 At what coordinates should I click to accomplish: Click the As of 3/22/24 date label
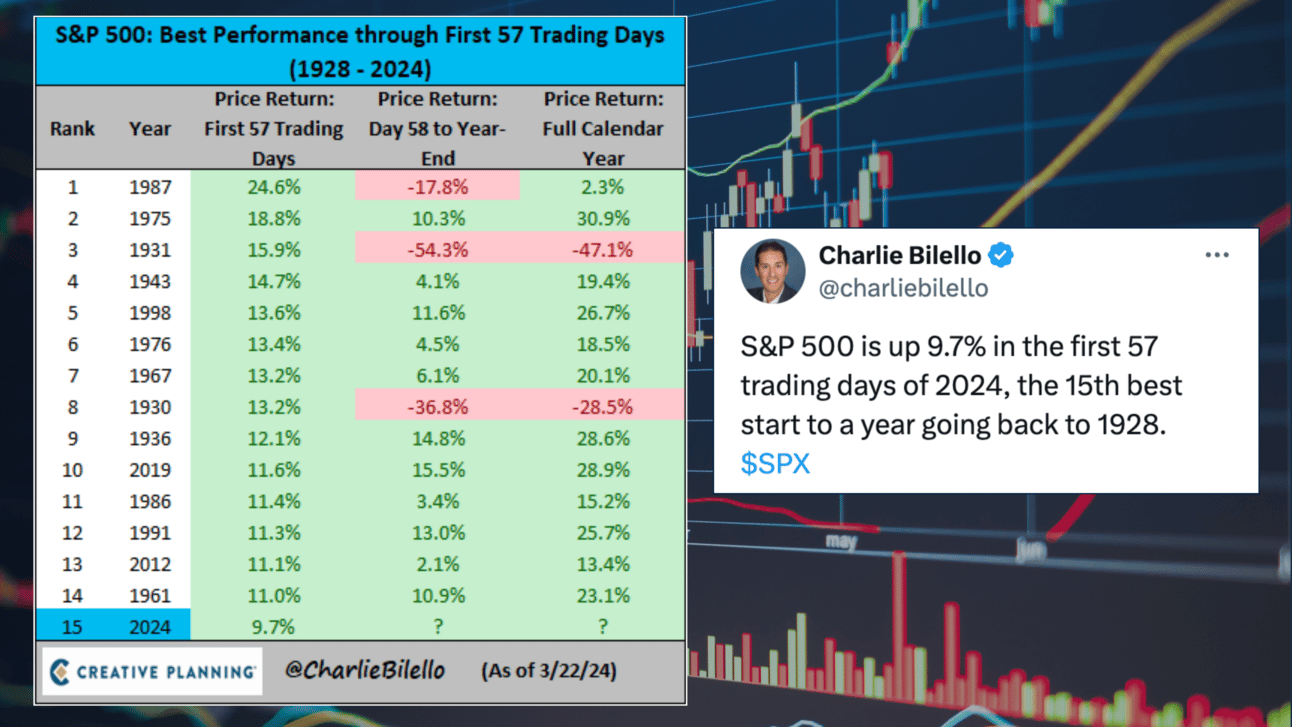tap(548, 670)
